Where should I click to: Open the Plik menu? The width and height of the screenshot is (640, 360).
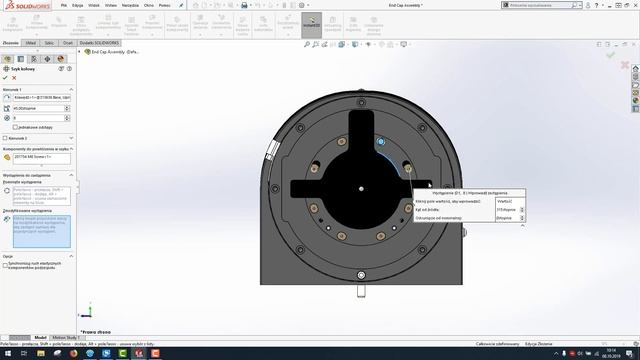[x=64, y=6]
